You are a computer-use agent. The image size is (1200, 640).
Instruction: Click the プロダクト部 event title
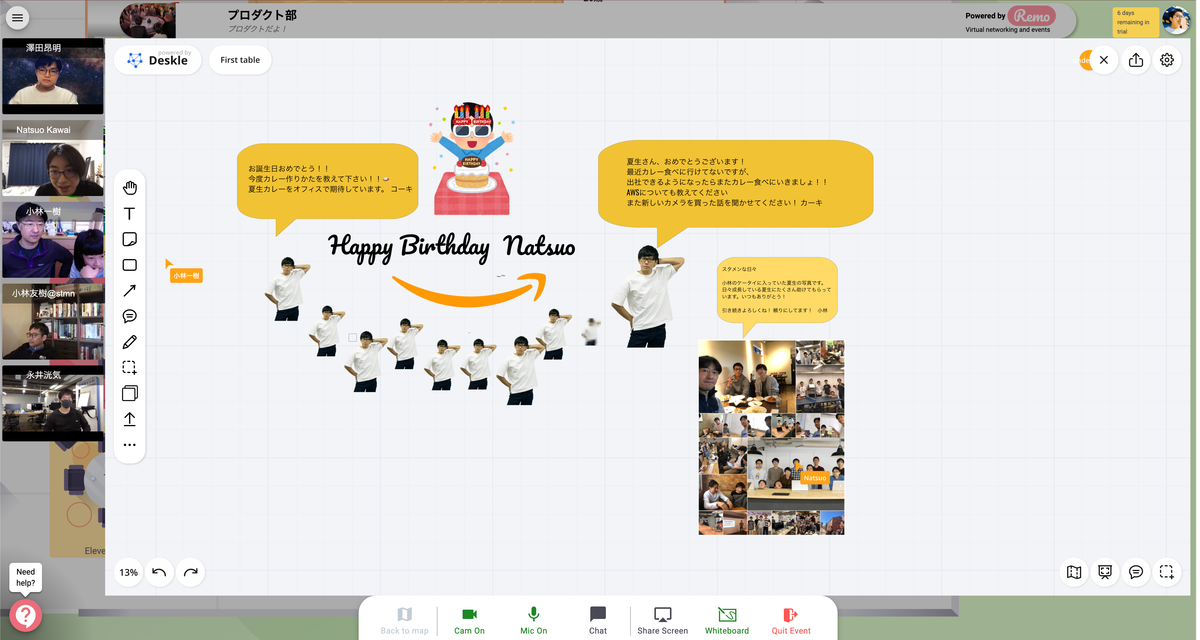(x=262, y=15)
